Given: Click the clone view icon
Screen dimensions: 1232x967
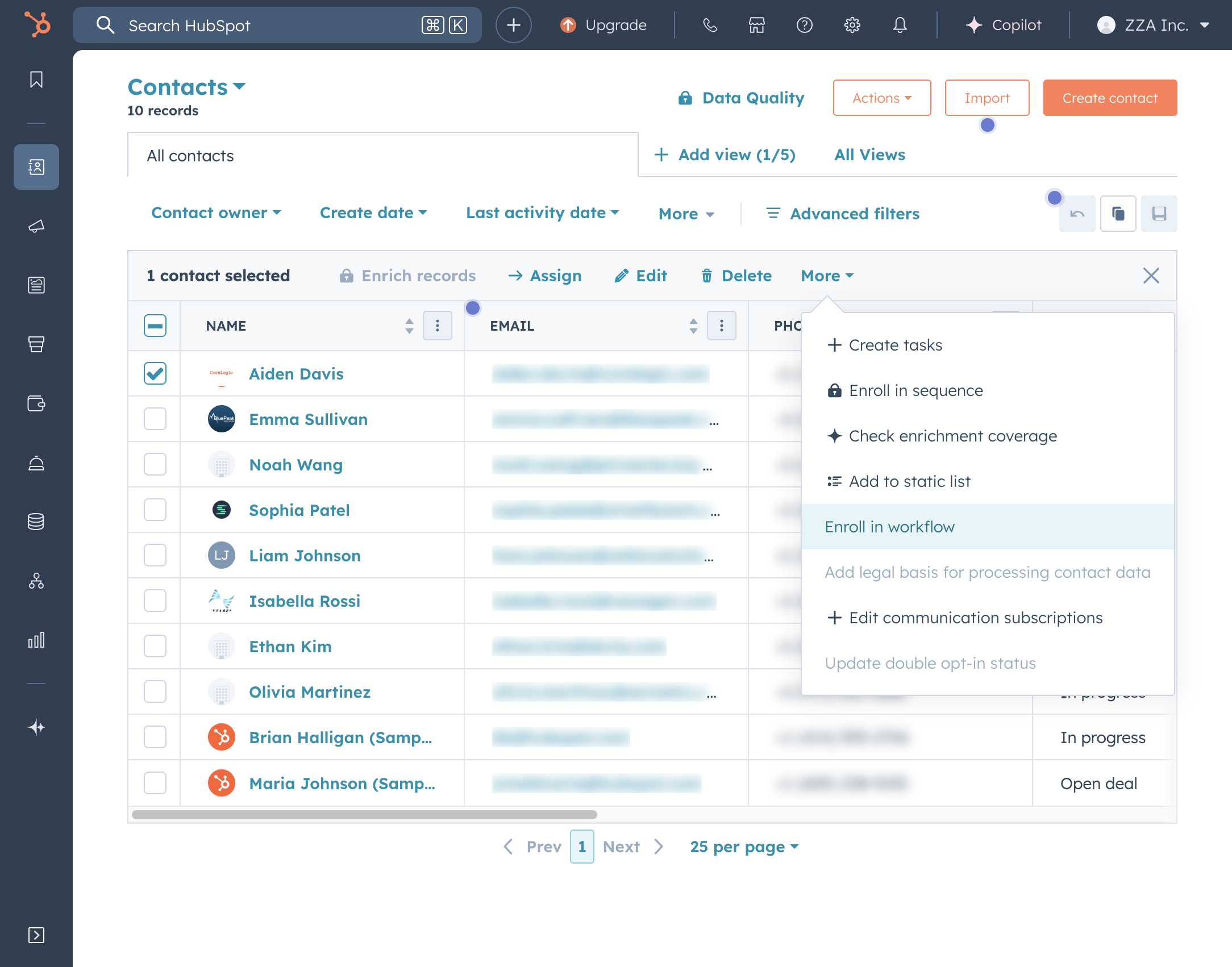Looking at the screenshot, I should coord(1118,214).
